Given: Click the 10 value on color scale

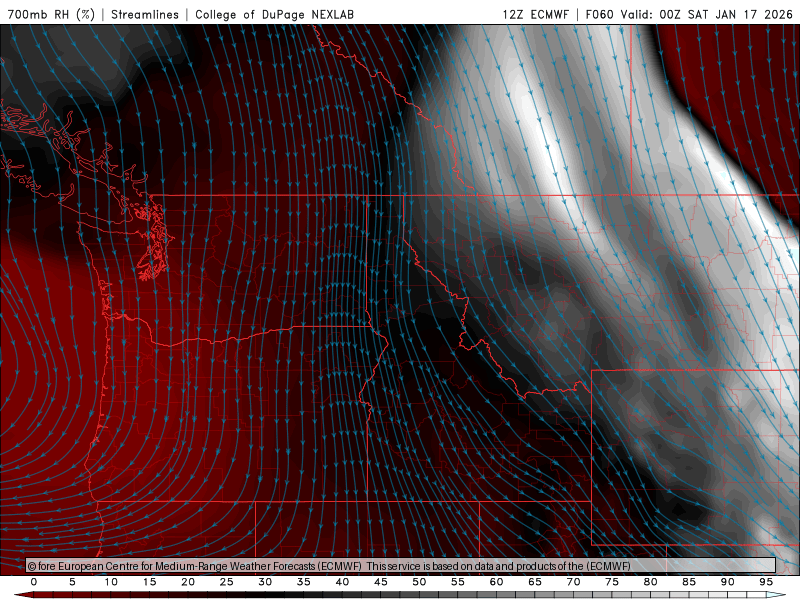Looking at the screenshot, I should pyautogui.click(x=111, y=582).
